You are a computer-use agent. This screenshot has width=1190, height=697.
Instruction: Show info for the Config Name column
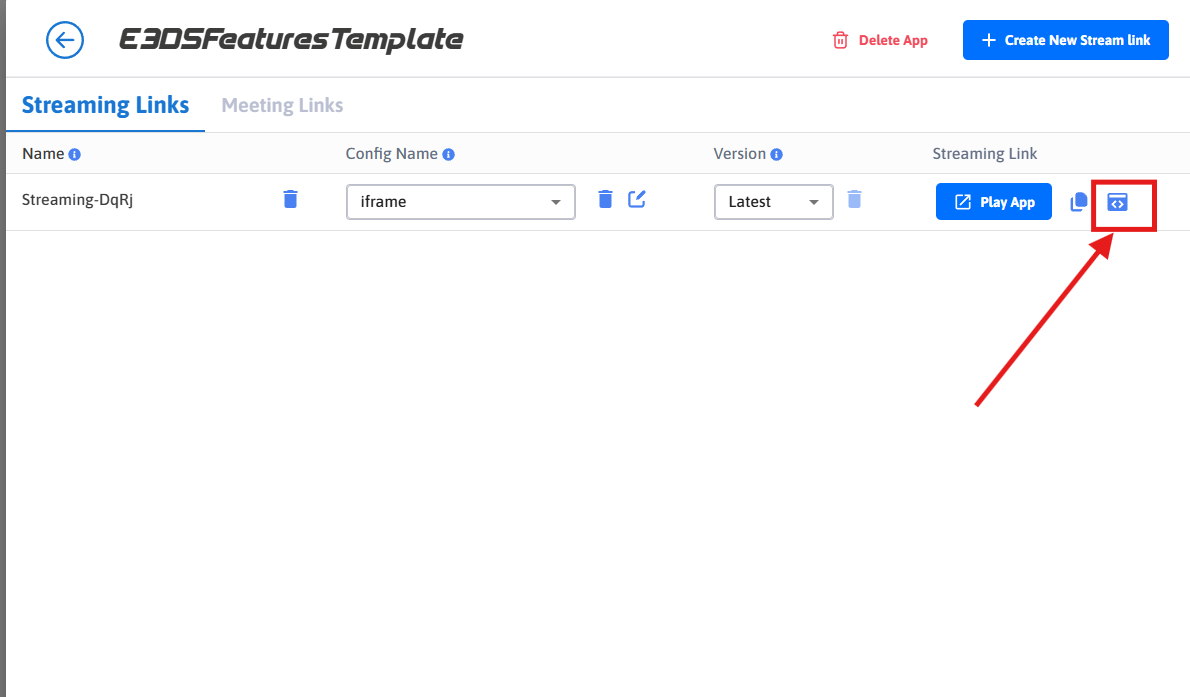(x=449, y=155)
